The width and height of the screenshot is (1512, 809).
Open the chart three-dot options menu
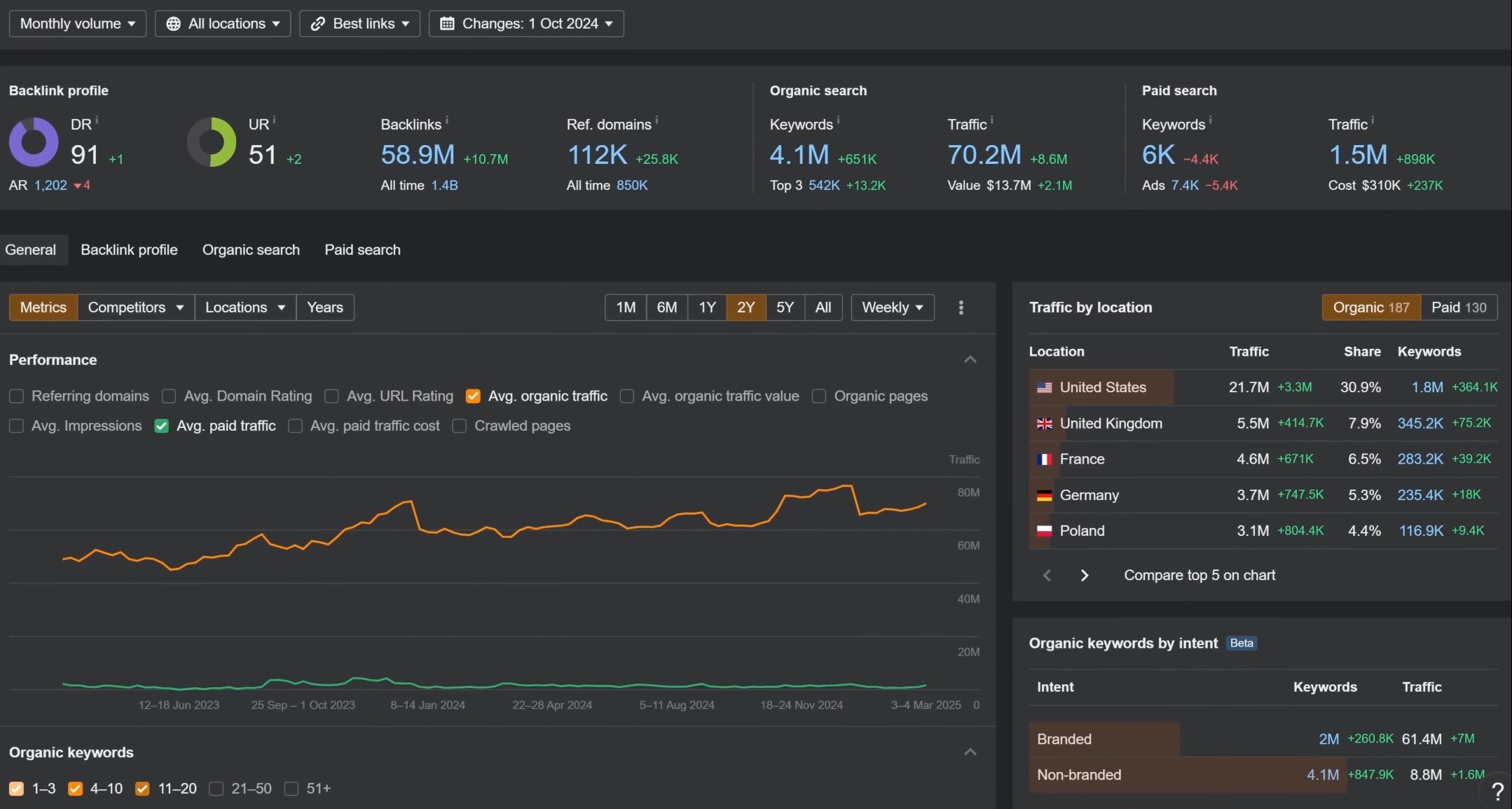[x=961, y=307]
